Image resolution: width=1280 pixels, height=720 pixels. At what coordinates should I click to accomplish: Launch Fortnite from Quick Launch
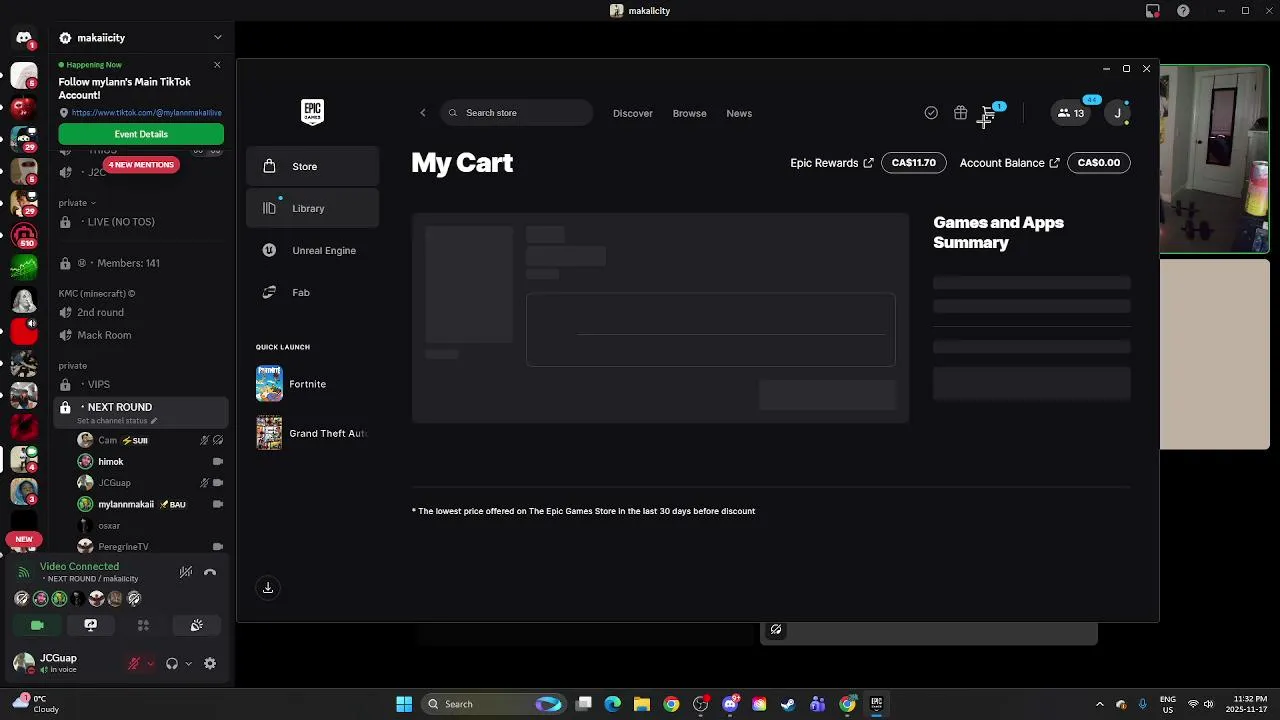(313, 384)
